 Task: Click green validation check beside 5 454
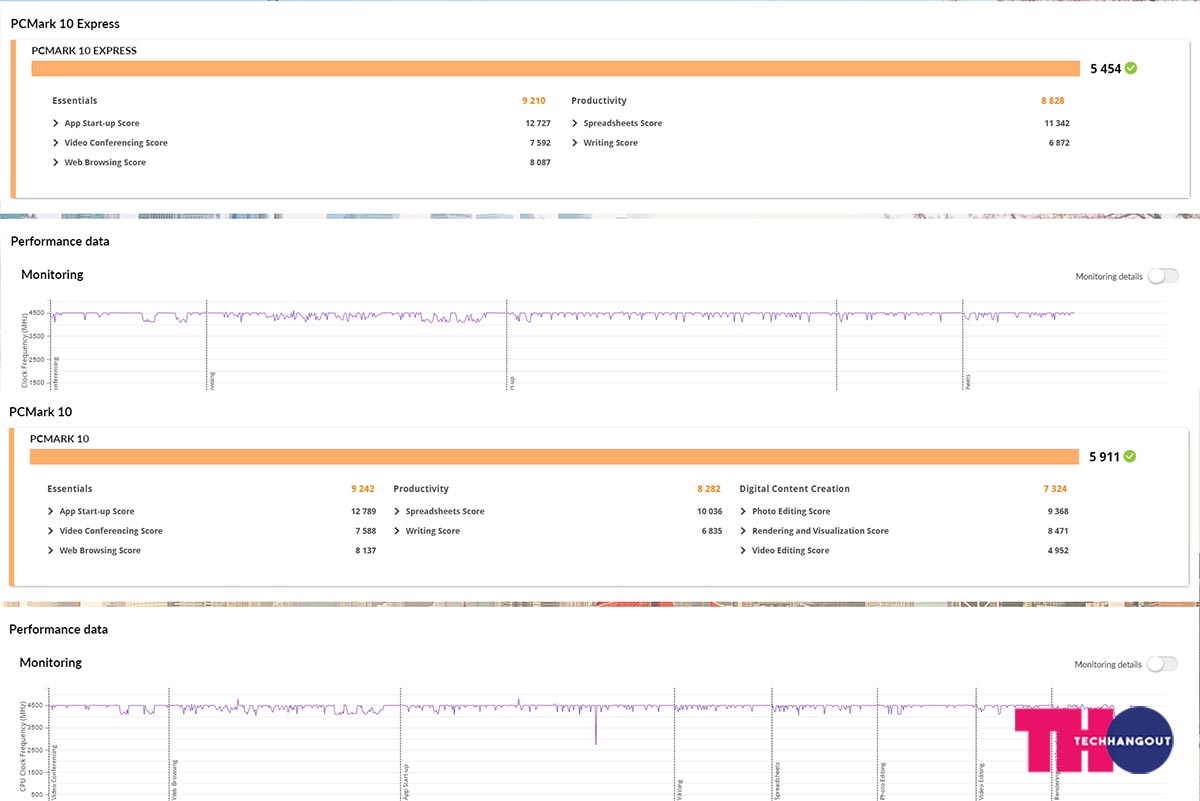(x=1130, y=68)
